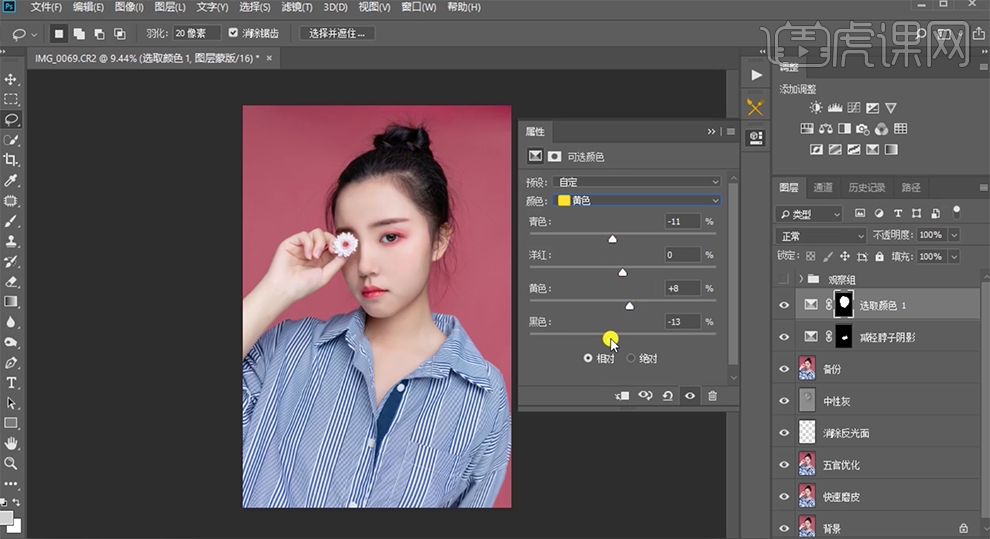Select the 绝对 radio option
The width and height of the screenshot is (990, 539).
[631, 358]
